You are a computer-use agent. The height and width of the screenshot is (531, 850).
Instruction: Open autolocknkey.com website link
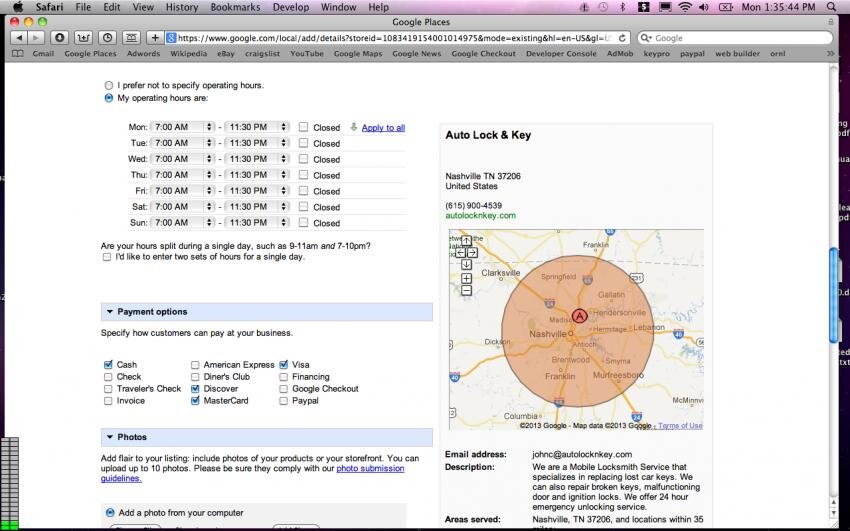(x=480, y=216)
